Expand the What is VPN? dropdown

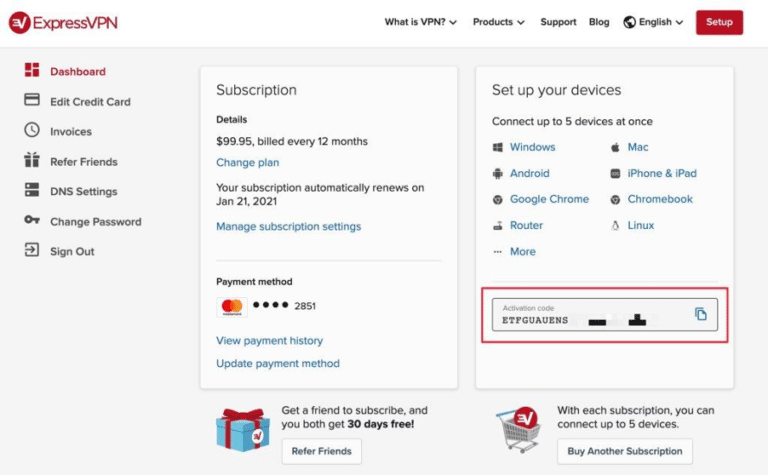click(x=420, y=22)
